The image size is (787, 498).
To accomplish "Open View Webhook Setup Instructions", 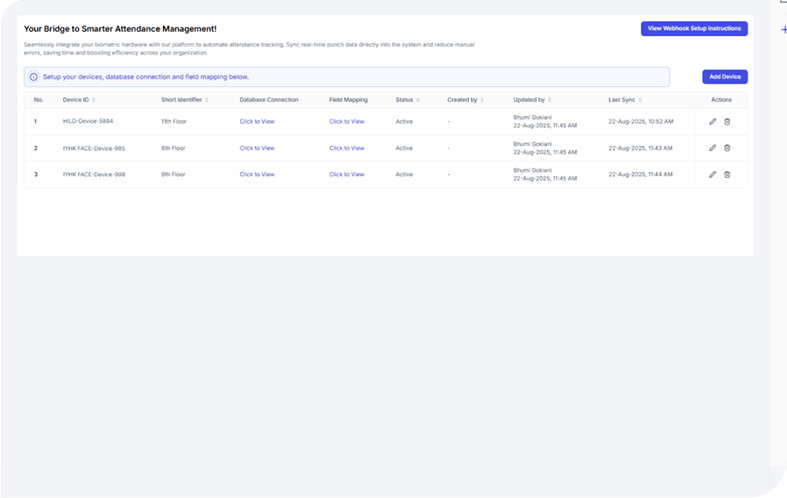I will (694, 29).
